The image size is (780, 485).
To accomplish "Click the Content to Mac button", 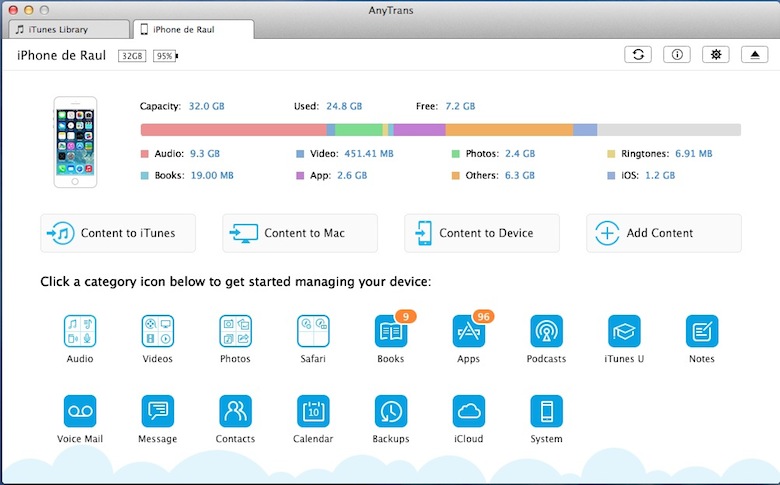I will click(x=300, y=233).
